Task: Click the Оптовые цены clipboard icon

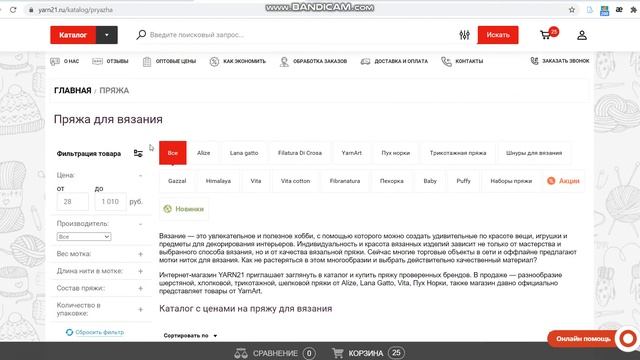Action: pyautogui.click(x=147, y=61)
